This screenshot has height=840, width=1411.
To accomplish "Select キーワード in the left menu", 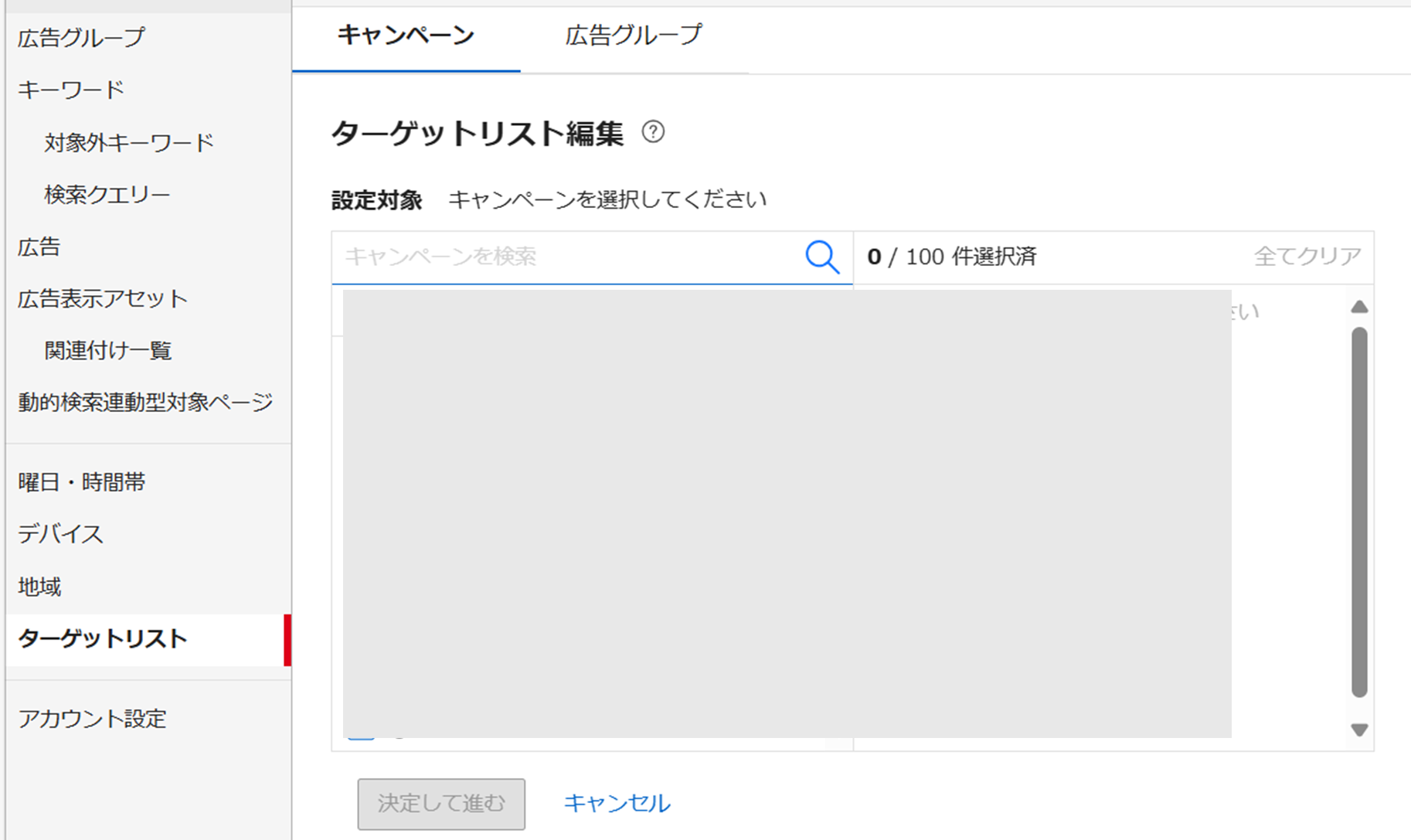I will tap(71, 90).
